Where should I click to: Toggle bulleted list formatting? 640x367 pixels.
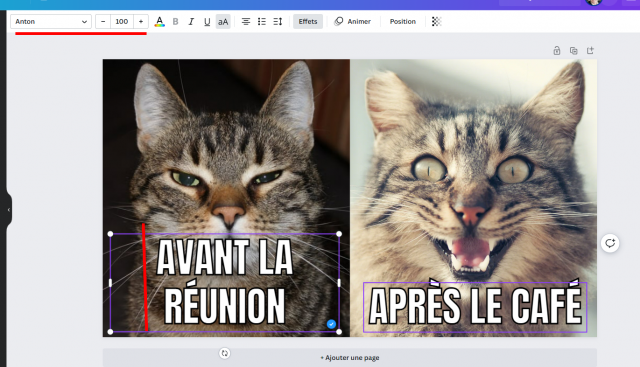coord(262,22)
